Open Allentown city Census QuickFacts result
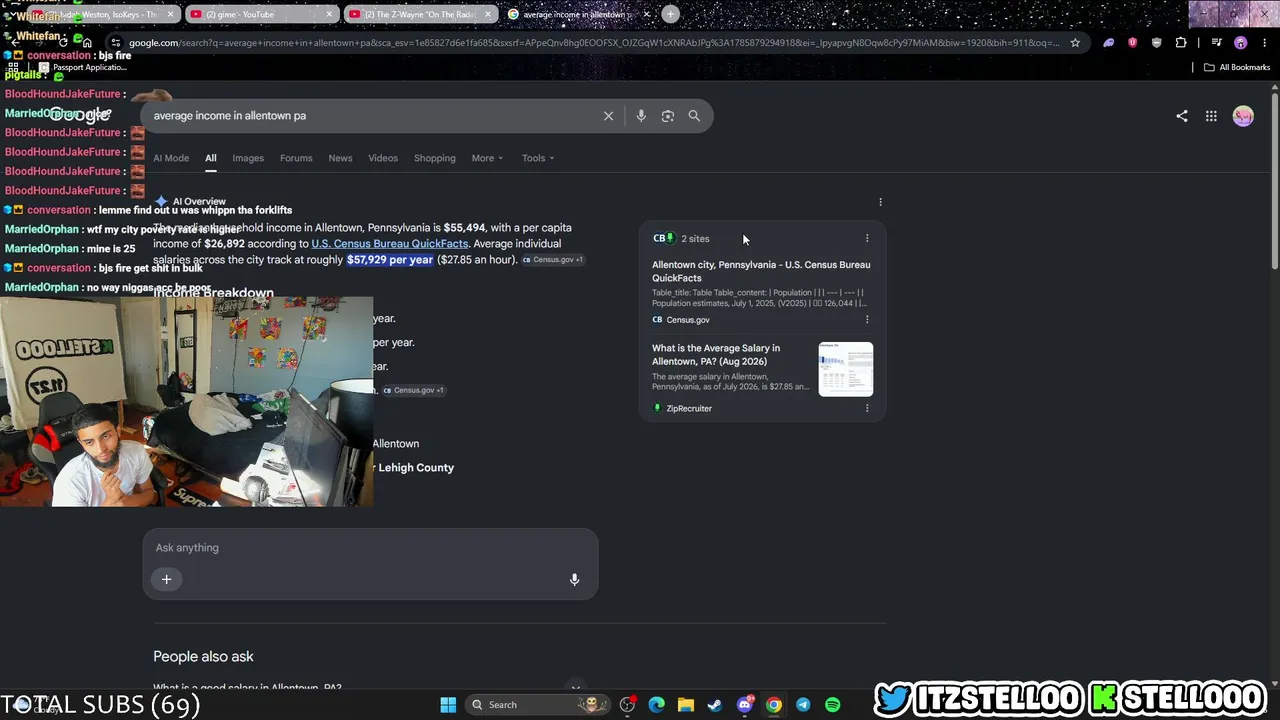The height and width of the screenshot is (720, 1280). click(x=761, y=271)
